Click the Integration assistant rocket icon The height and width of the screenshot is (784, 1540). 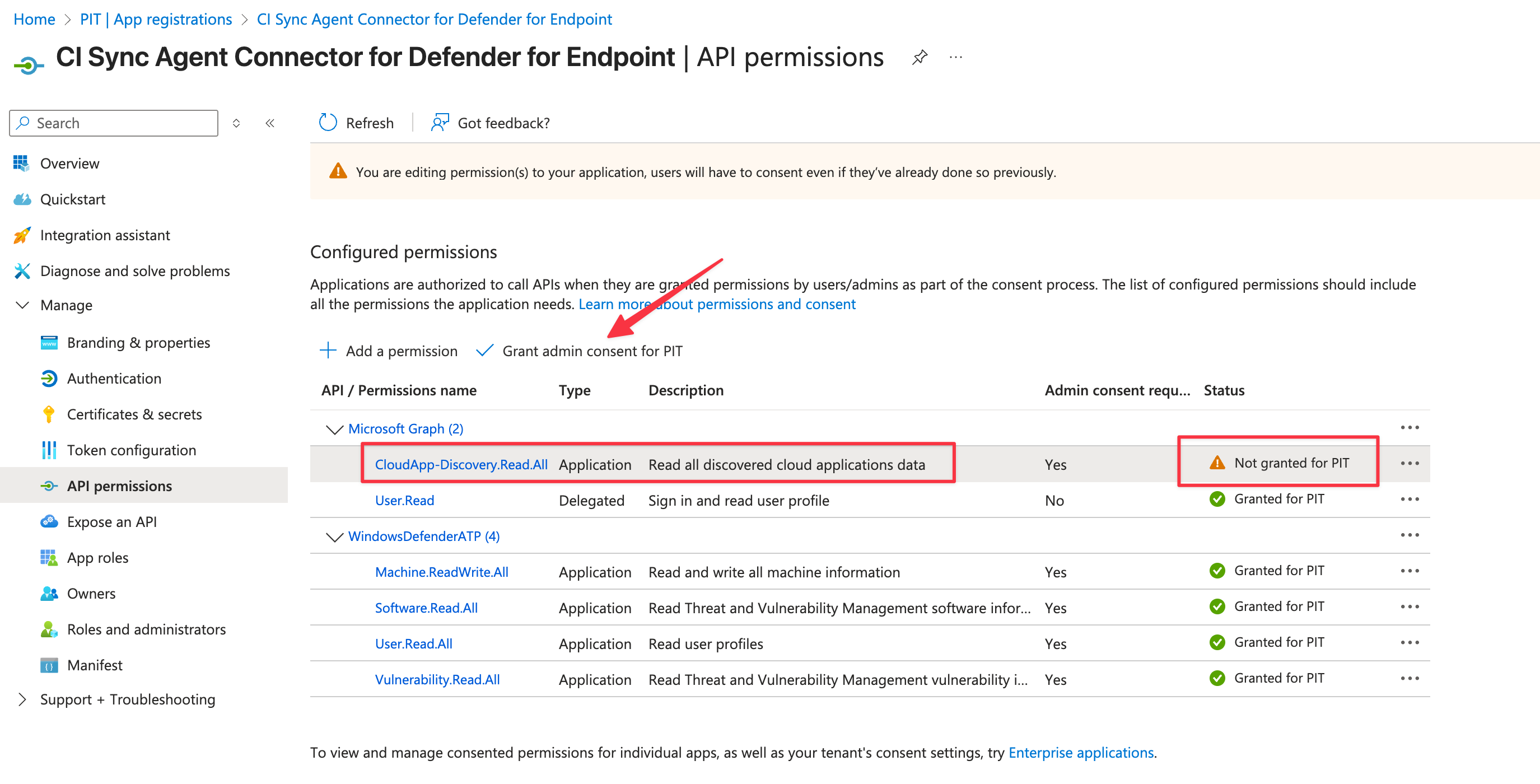(x=21, y=235)
